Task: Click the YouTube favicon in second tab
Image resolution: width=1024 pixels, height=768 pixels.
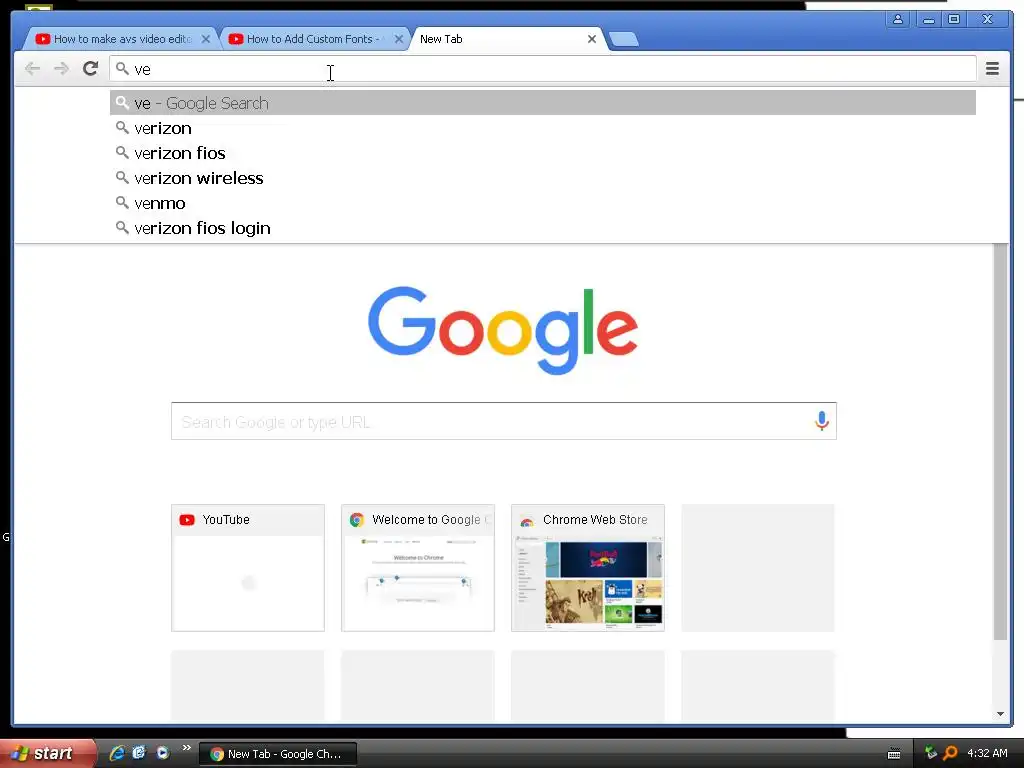Action: 236,39
